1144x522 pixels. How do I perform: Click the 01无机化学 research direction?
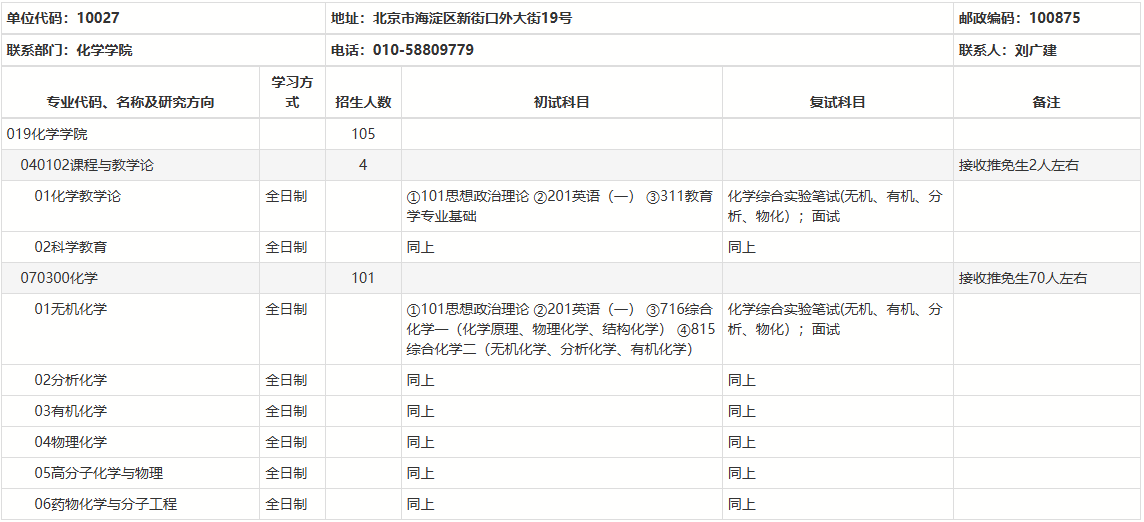pyautogui.click(x=71, y=310)
